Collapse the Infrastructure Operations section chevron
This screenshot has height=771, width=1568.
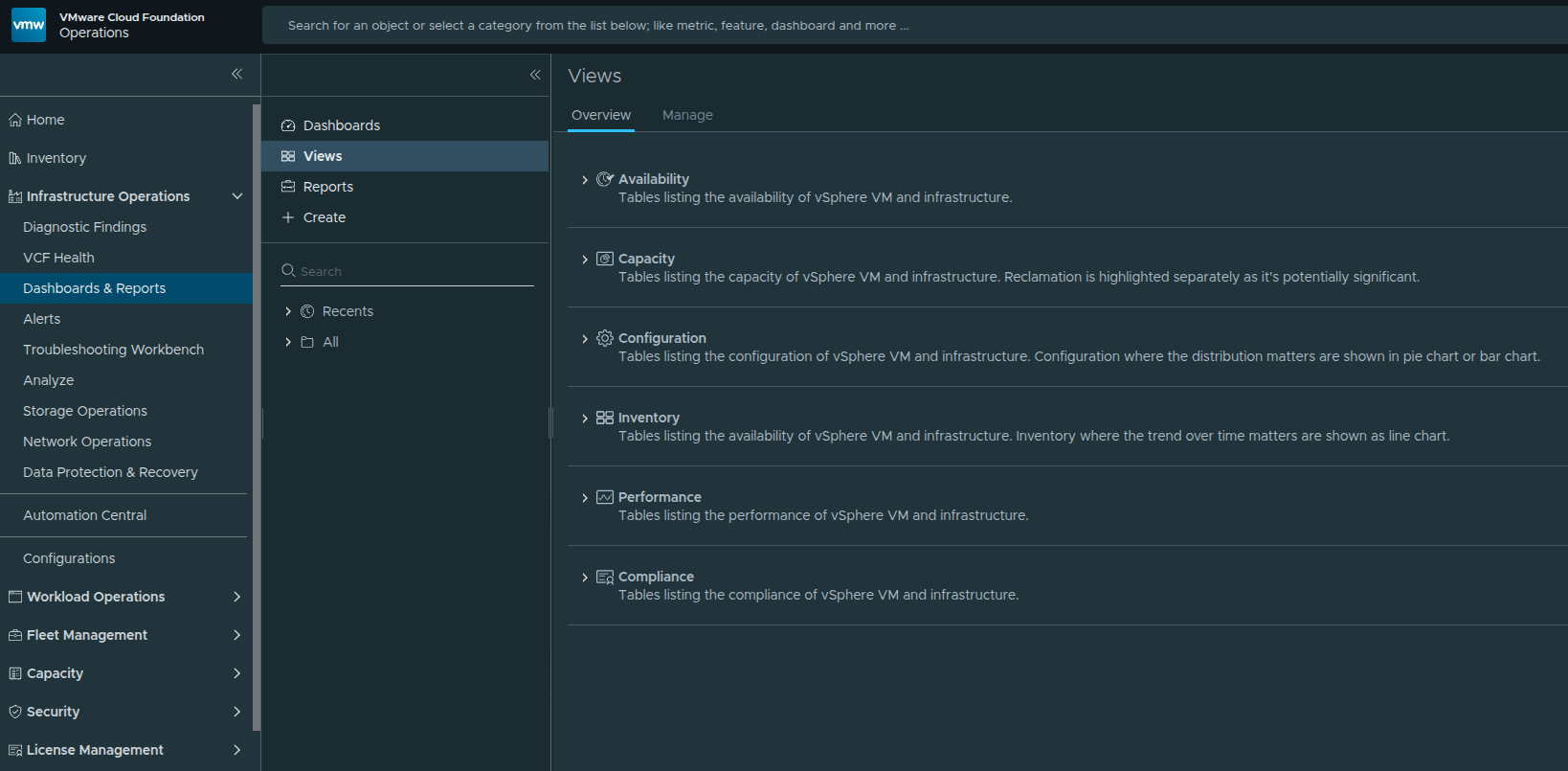237,196
